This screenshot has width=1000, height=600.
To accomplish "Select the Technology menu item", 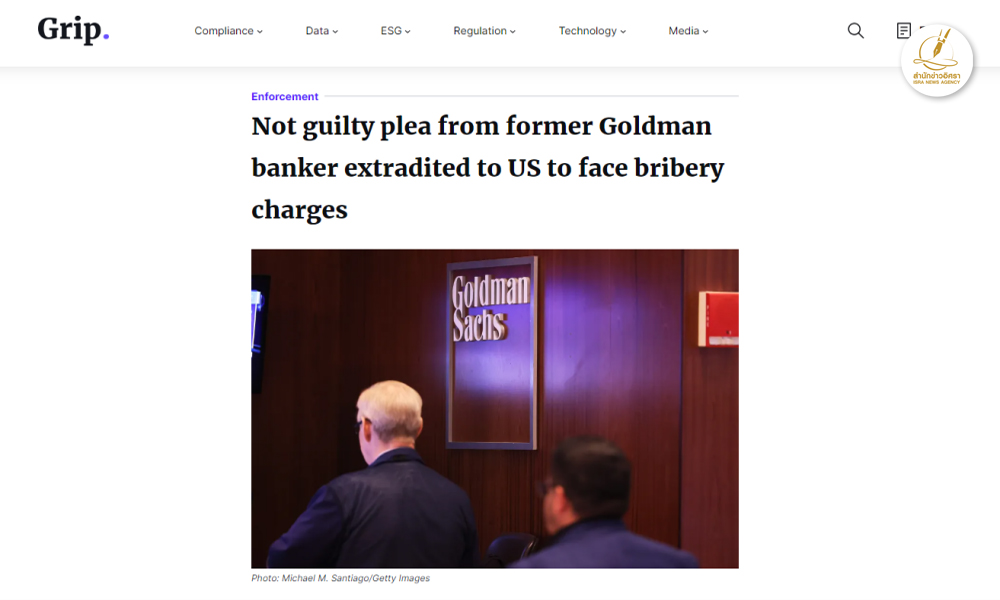I will 587,31.
